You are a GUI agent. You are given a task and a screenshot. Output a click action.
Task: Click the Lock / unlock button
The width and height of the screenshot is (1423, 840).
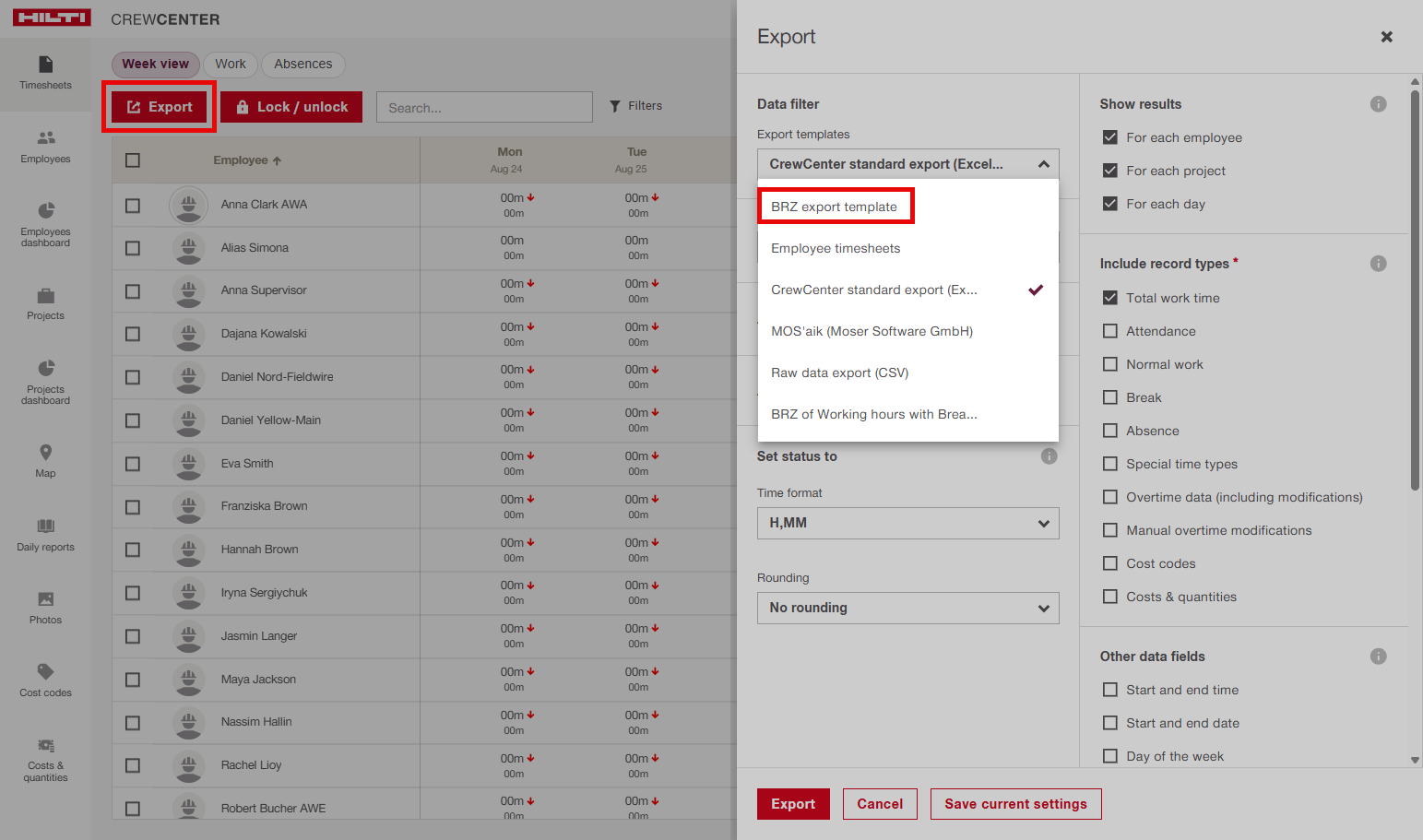point(291,107)
